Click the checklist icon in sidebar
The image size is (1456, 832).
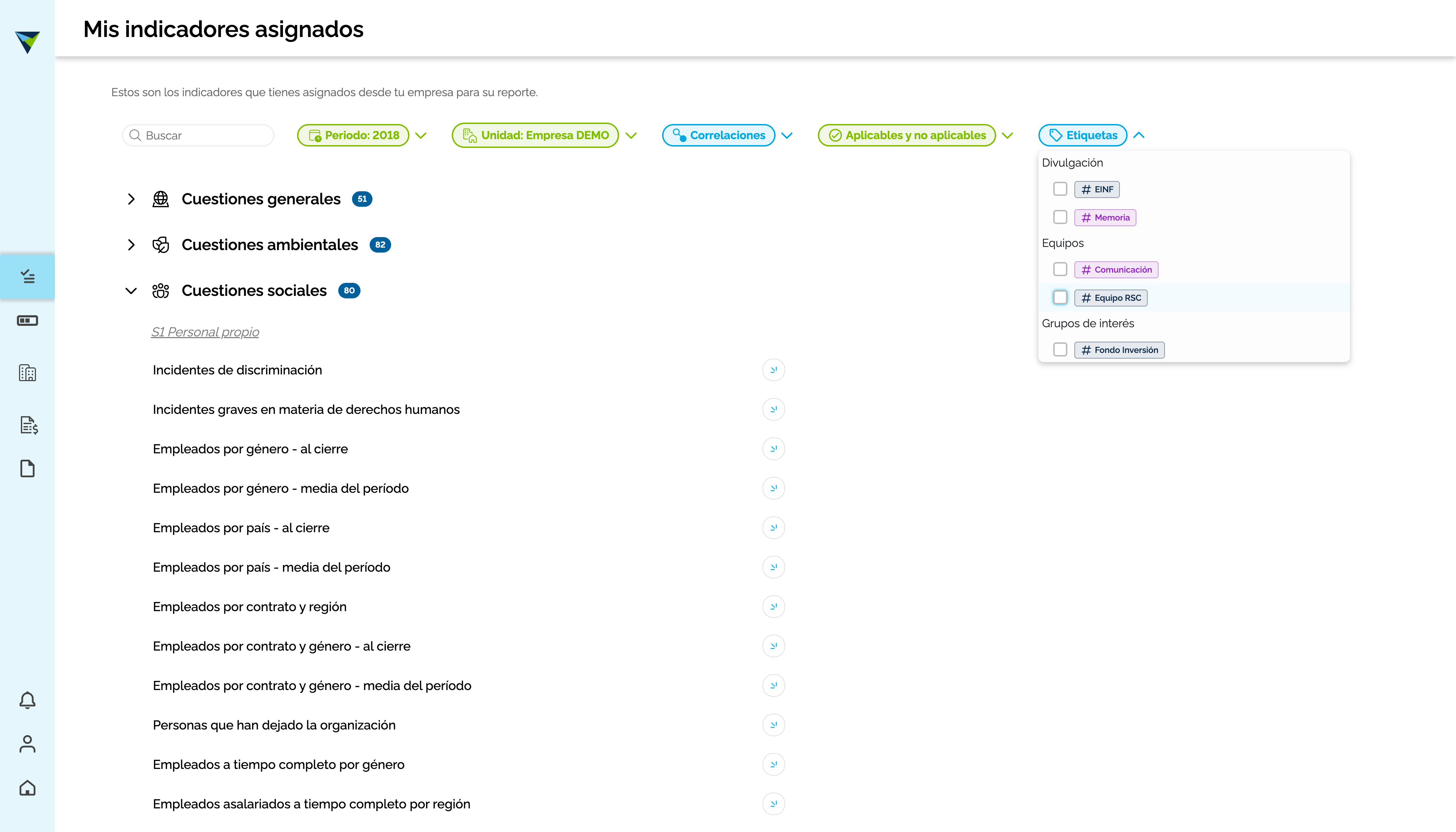click(x=27, y=277)
